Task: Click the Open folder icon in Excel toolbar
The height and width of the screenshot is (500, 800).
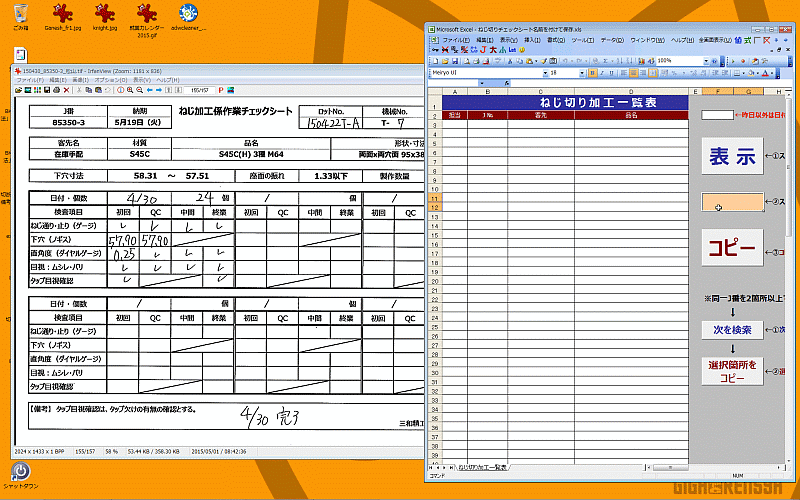Action: (445, 61)
